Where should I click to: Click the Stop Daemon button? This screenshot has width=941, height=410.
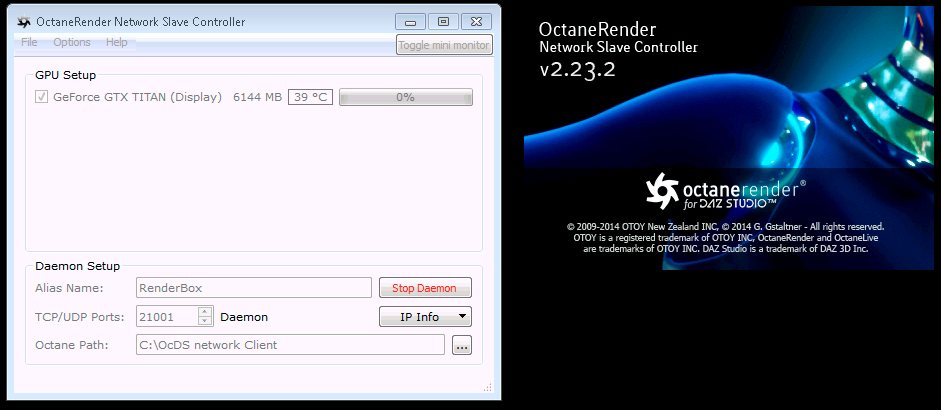click(x=425, y=288)
